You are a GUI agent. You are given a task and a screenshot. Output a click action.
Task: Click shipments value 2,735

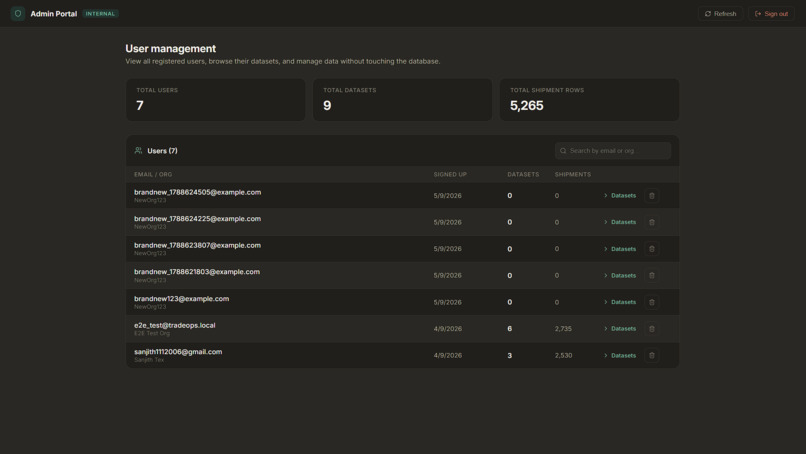(563, 329)
